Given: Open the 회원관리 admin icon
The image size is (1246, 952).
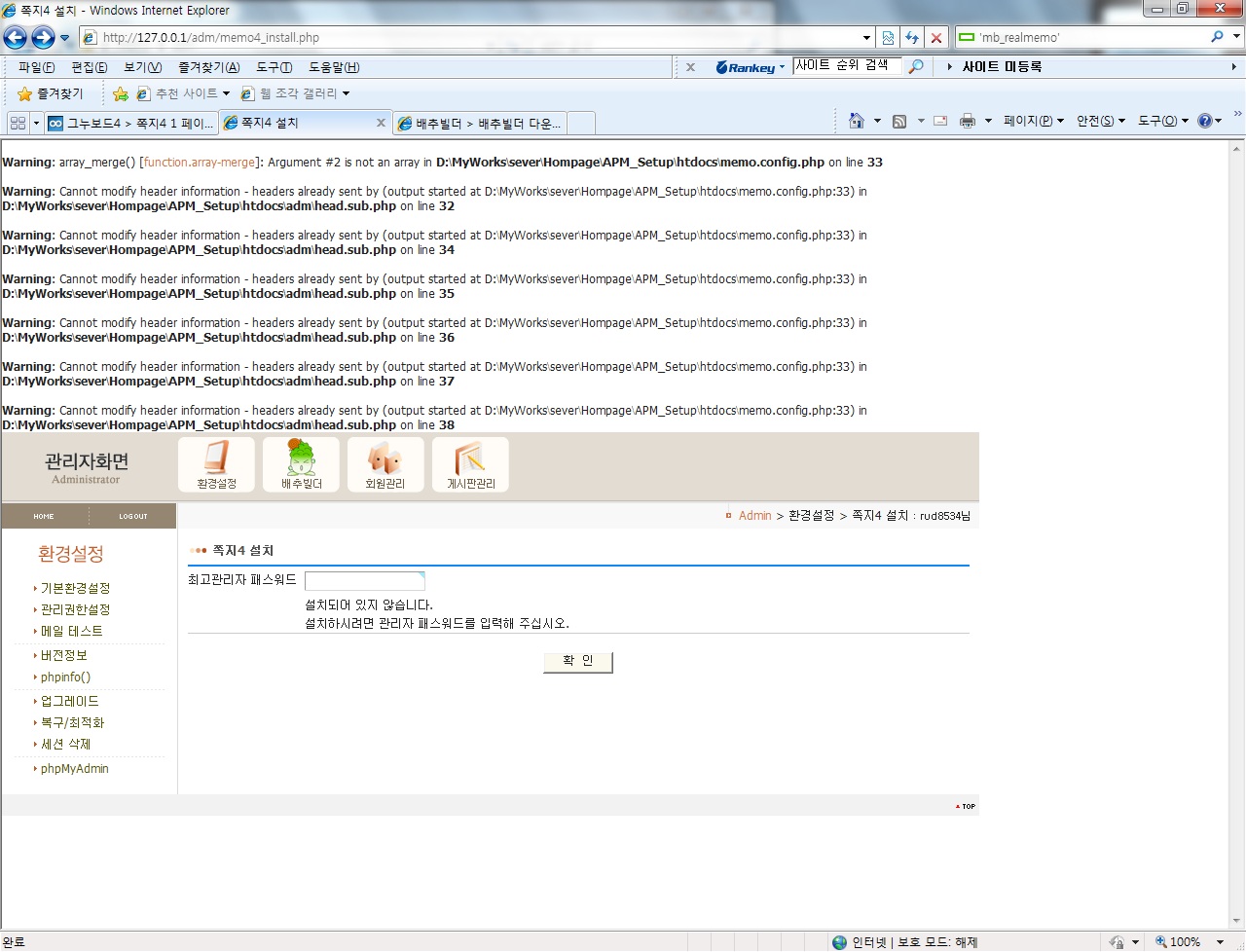Looking at the screenshot, I should (x=385, y=464).
